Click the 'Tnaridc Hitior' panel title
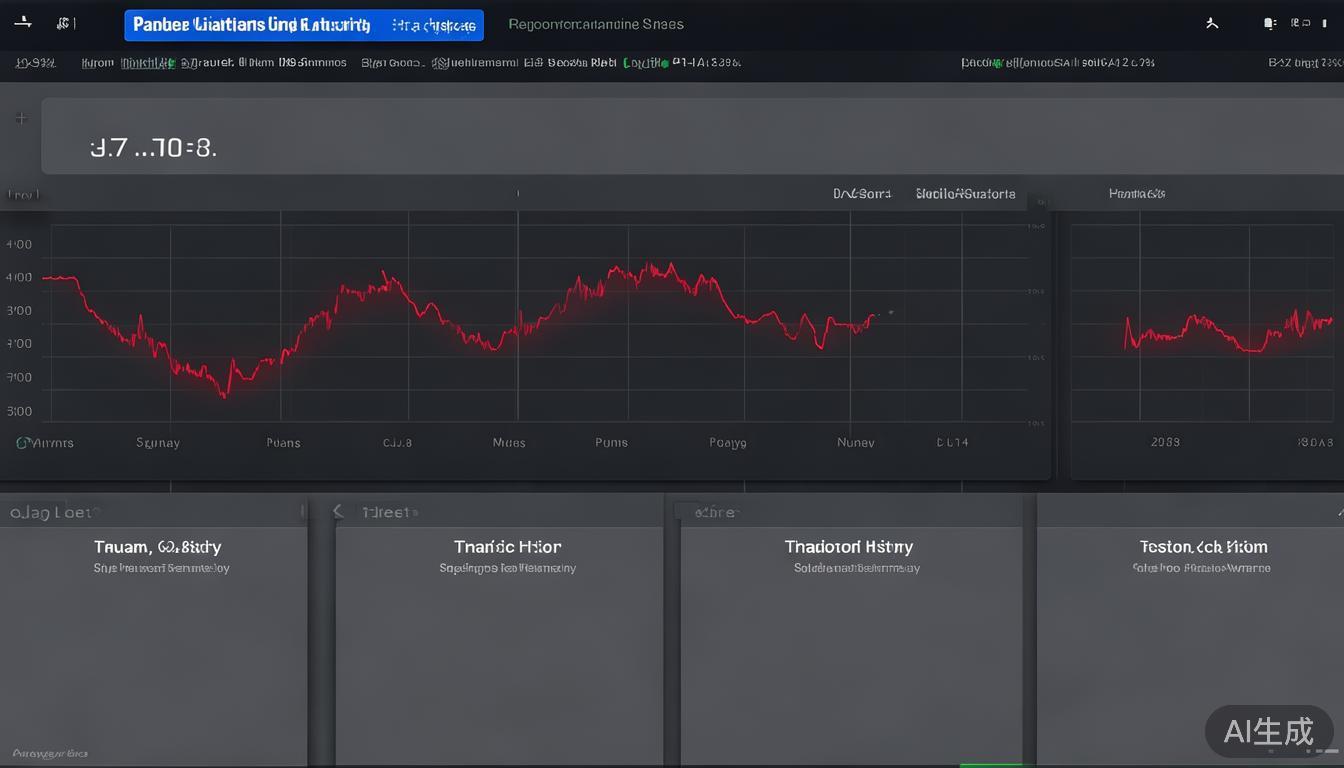The height and width of the screenshot is (768, 1344). coord(507,547)
